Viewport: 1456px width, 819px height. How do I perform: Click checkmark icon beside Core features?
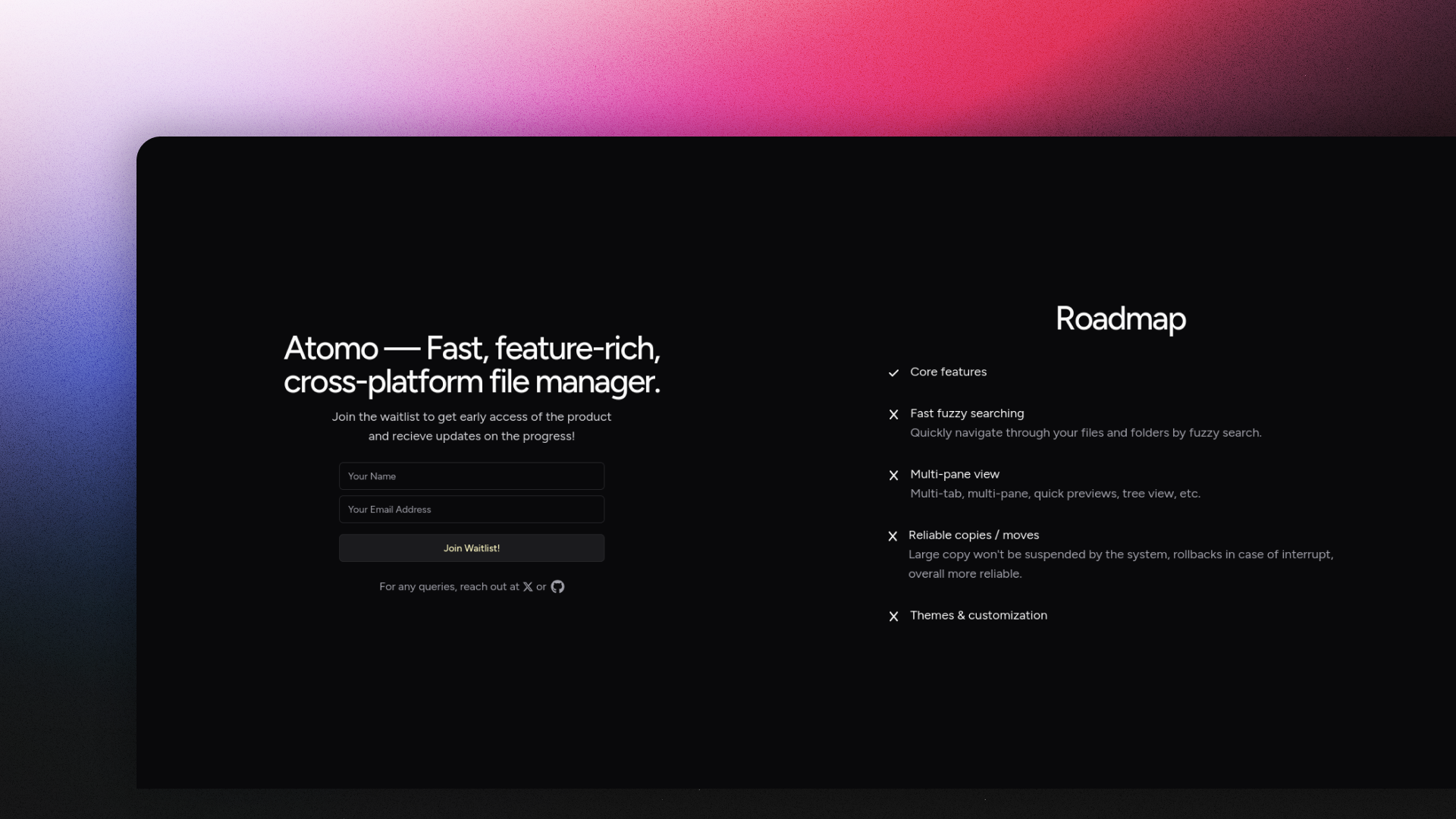point(893,372)
